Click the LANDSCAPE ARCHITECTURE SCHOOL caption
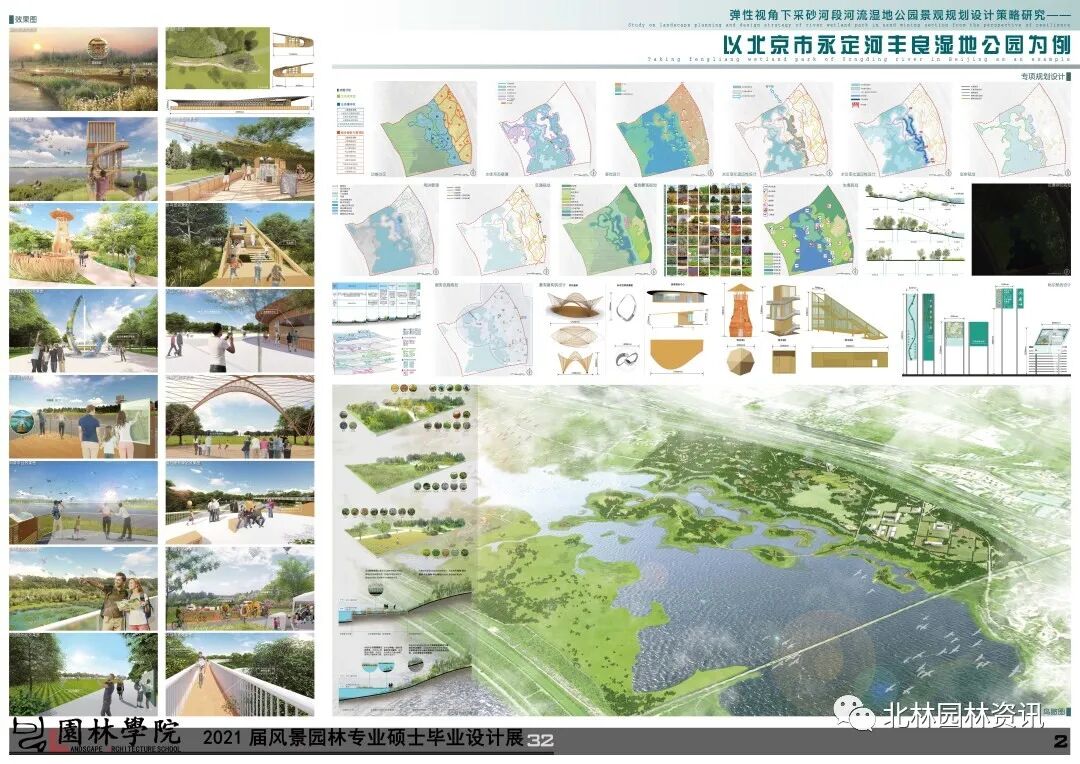This screenshot has height=764, width=1080. coord(114,749)
